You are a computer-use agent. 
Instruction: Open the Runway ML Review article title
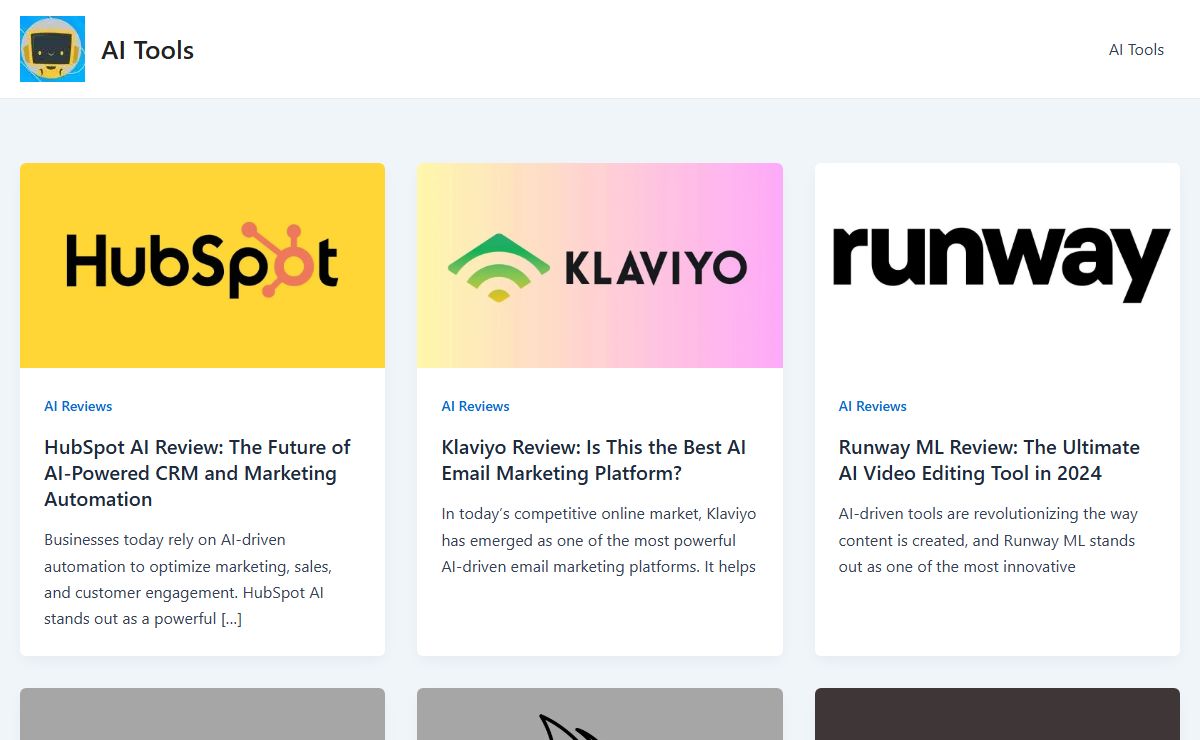(x=989, y=460)
